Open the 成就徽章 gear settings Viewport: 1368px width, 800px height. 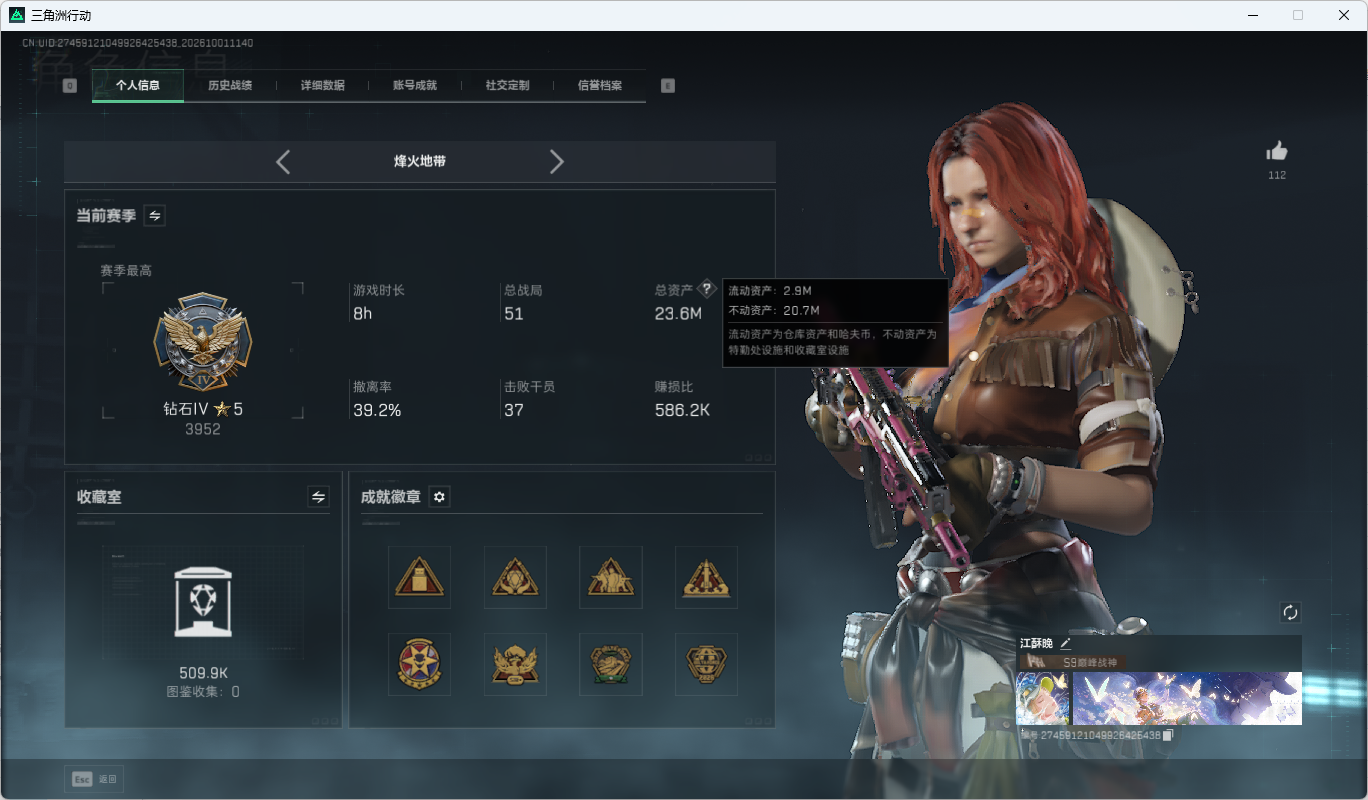click(x=439, y=497)
